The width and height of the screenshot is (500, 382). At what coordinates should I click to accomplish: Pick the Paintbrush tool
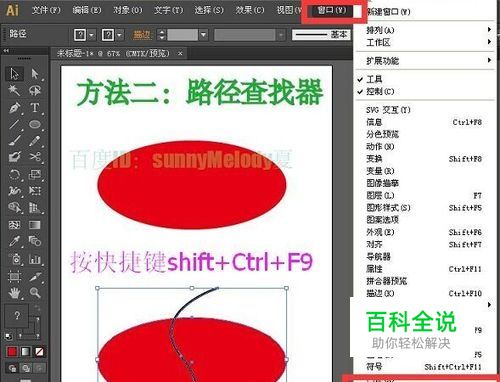point(14,141)
